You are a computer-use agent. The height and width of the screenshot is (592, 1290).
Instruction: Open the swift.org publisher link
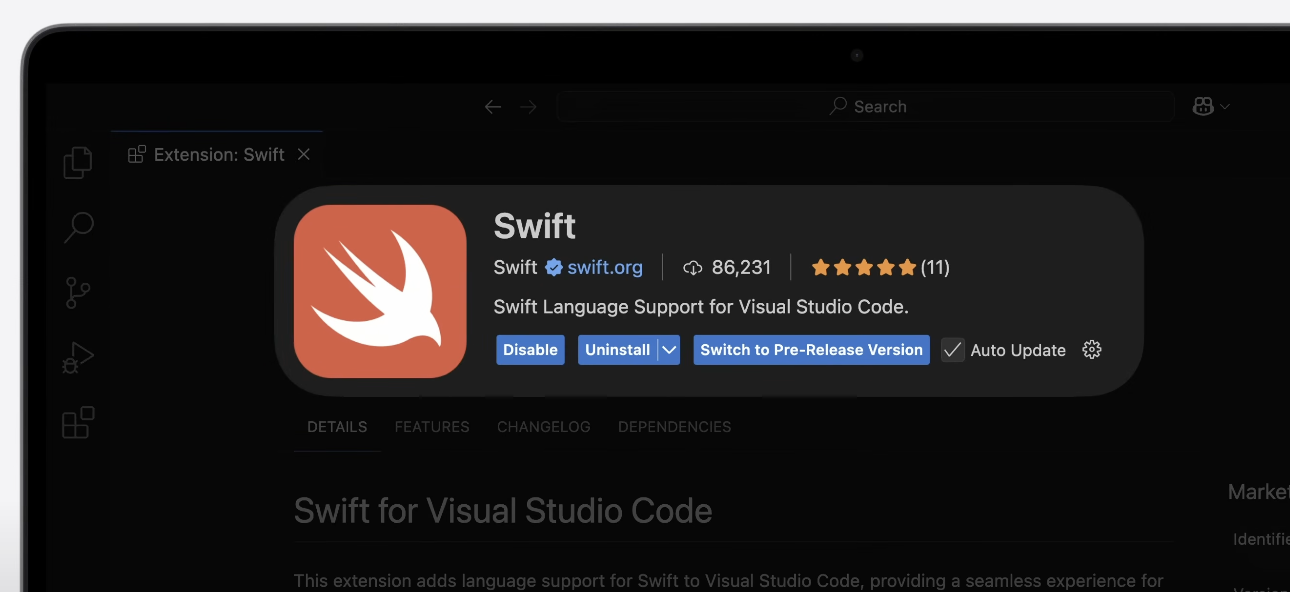605,267
